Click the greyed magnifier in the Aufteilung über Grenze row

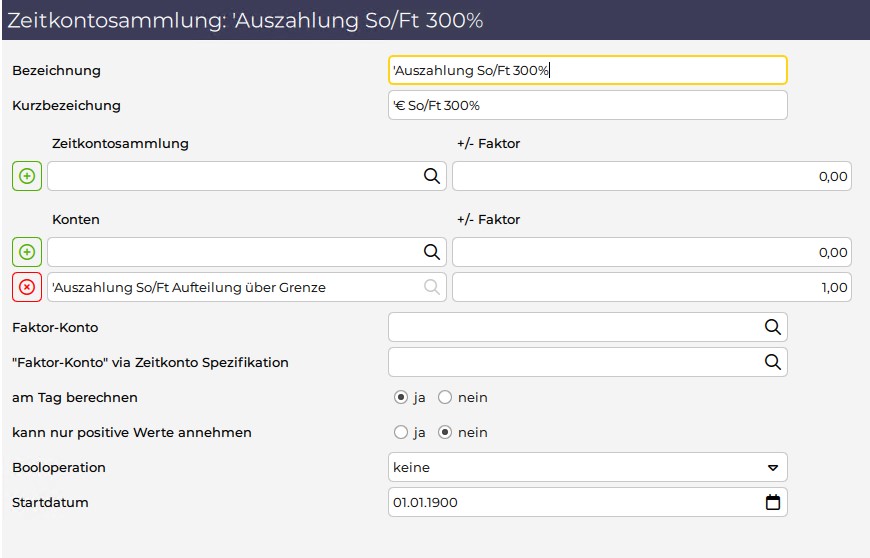click(432, 287)
